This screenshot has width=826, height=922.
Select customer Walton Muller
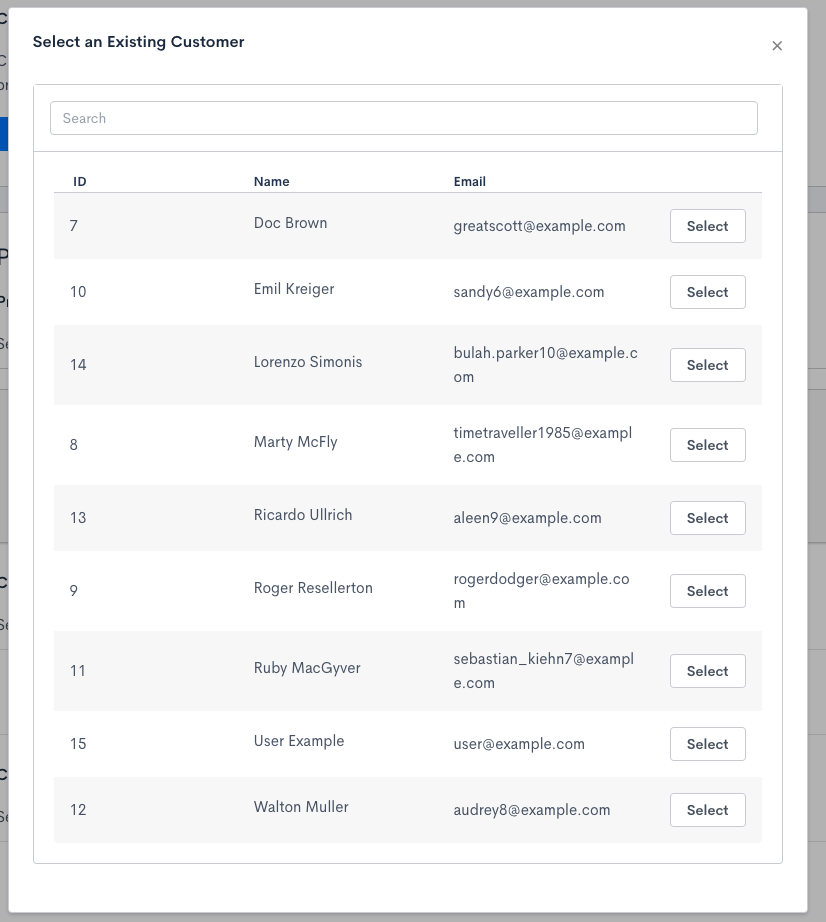(707, 810)
